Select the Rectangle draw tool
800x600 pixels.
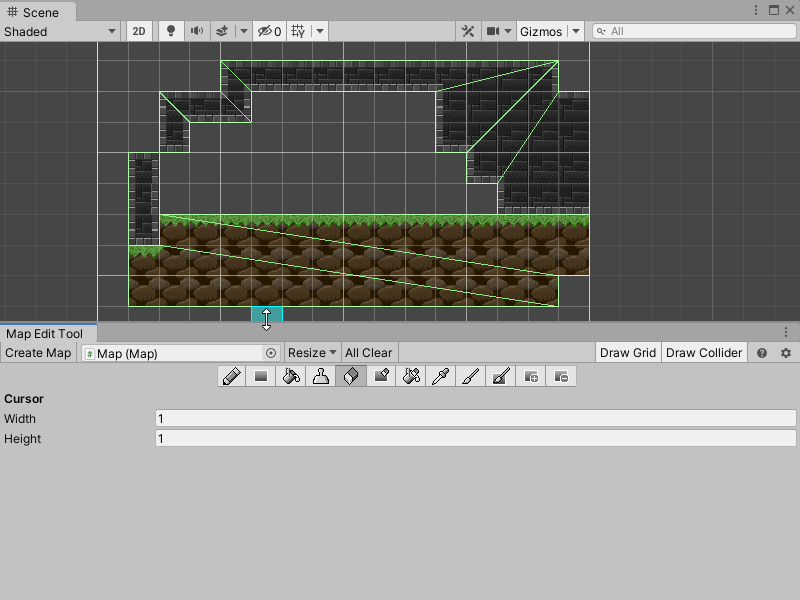[260, 376]
